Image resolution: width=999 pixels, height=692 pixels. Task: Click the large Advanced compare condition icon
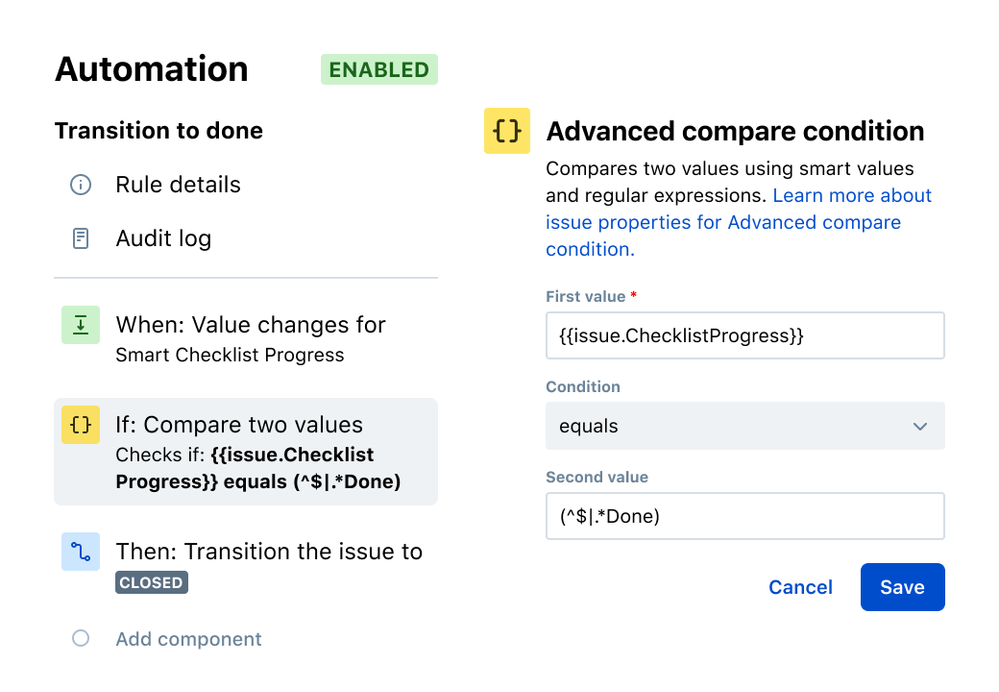click(507, 132)
